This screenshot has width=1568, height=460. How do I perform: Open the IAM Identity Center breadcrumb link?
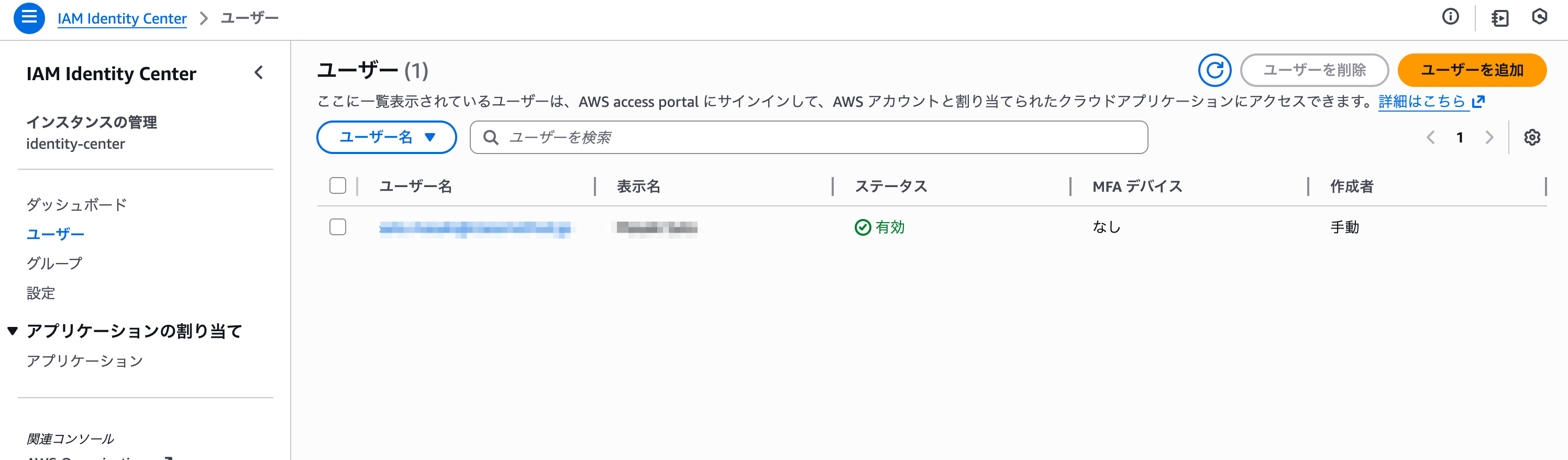click(x=122, y=18)
